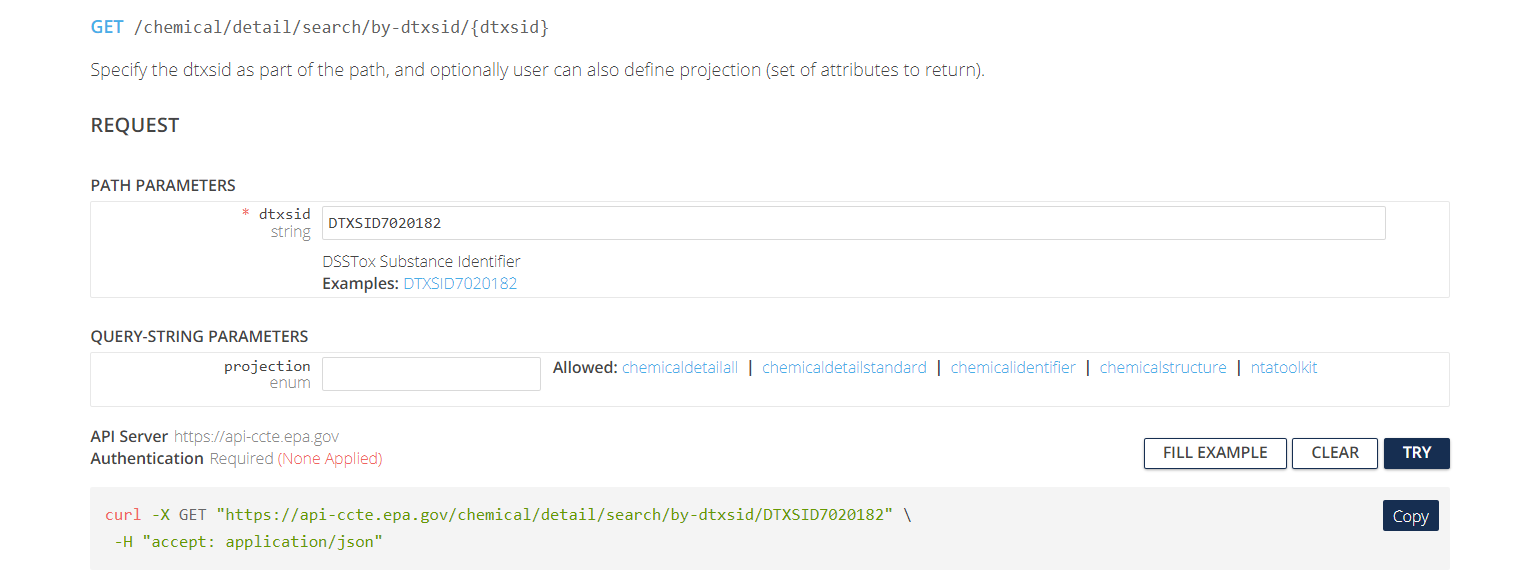Image resolution: width=1537 pixels, height=588 pixels.
Task: Click the GET method label
Action: point(107,28)
